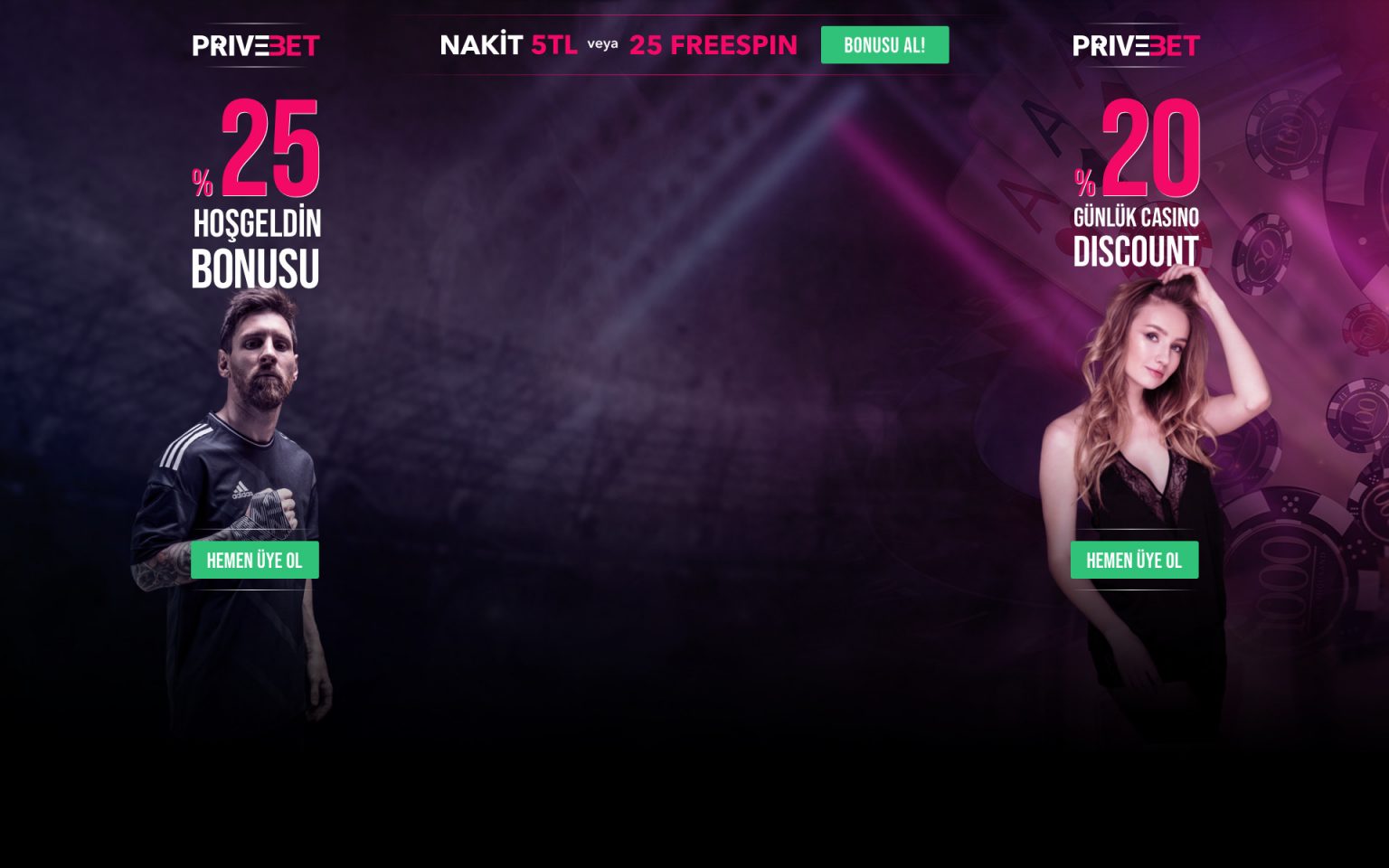Screen dimensions: 1389x868
Task: Open the NAKİT 5TL banner text
Action: click(508, 45)
